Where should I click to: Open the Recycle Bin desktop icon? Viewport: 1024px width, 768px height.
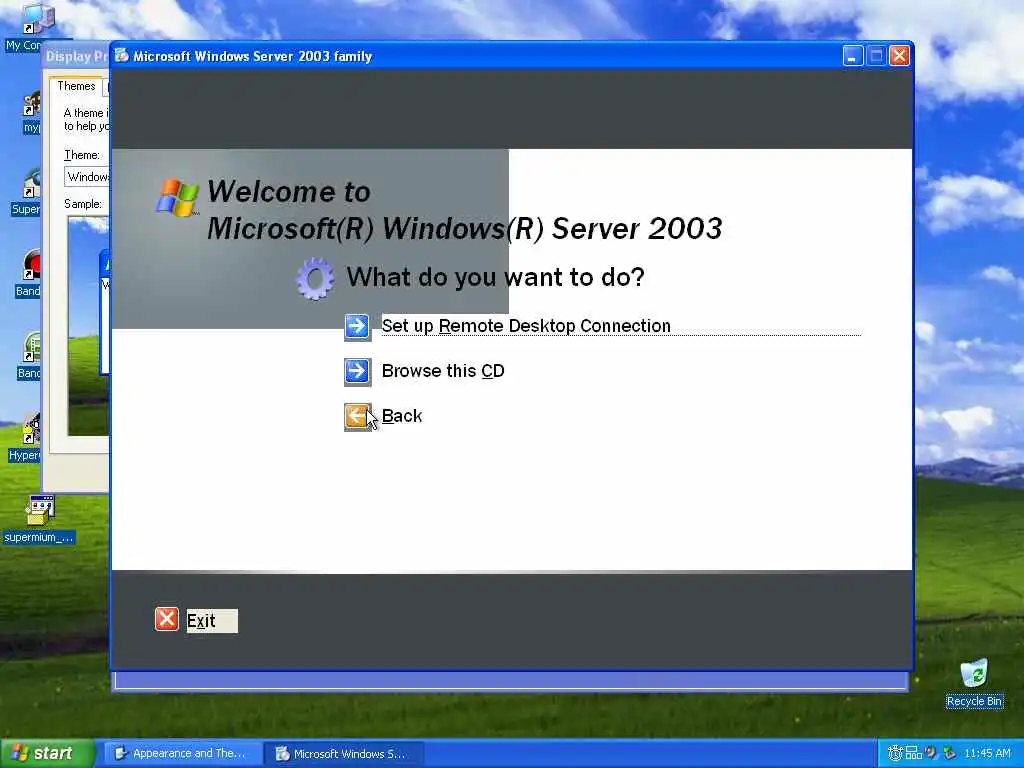point(974,683)
